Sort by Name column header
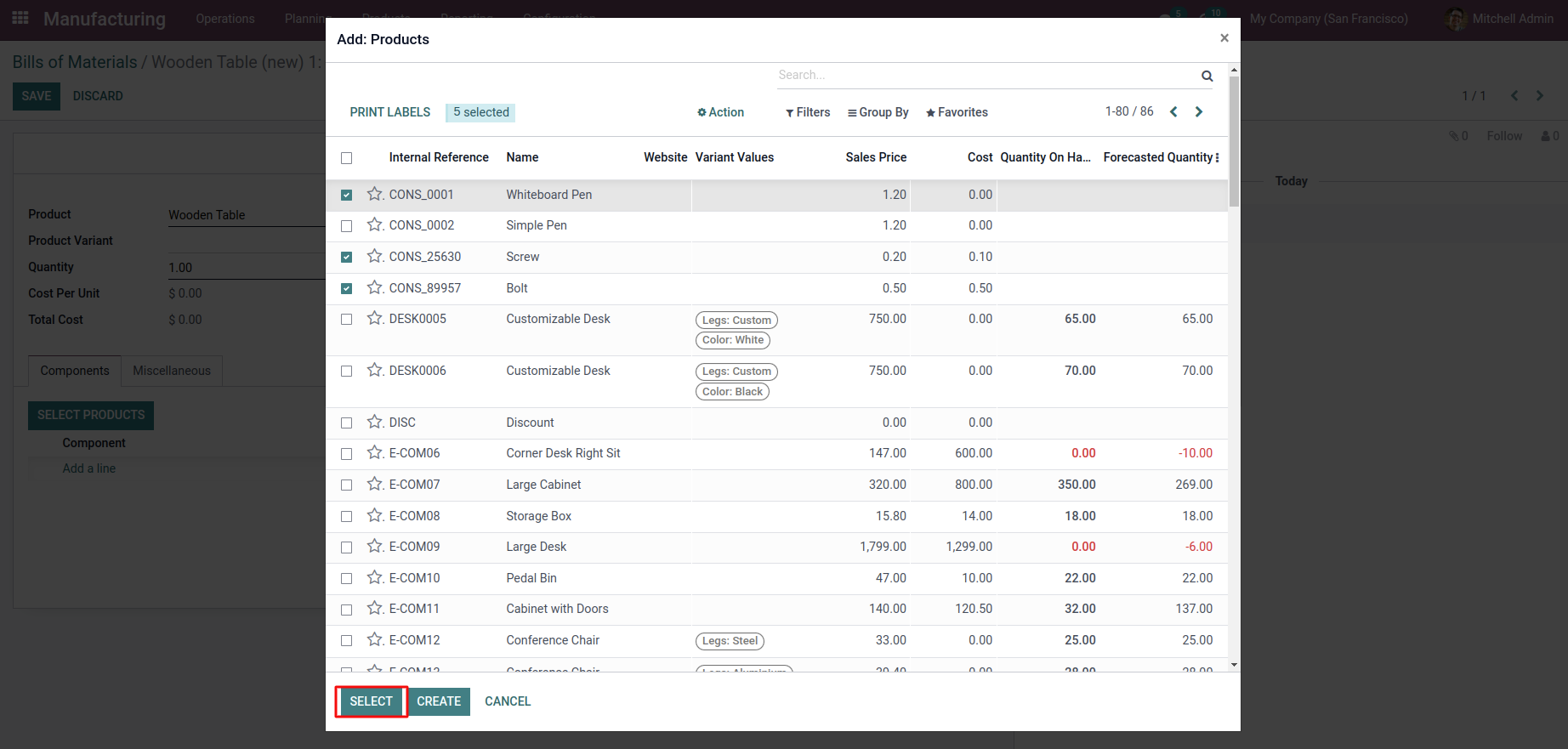The image size is (1568, 749). [522, 157]
